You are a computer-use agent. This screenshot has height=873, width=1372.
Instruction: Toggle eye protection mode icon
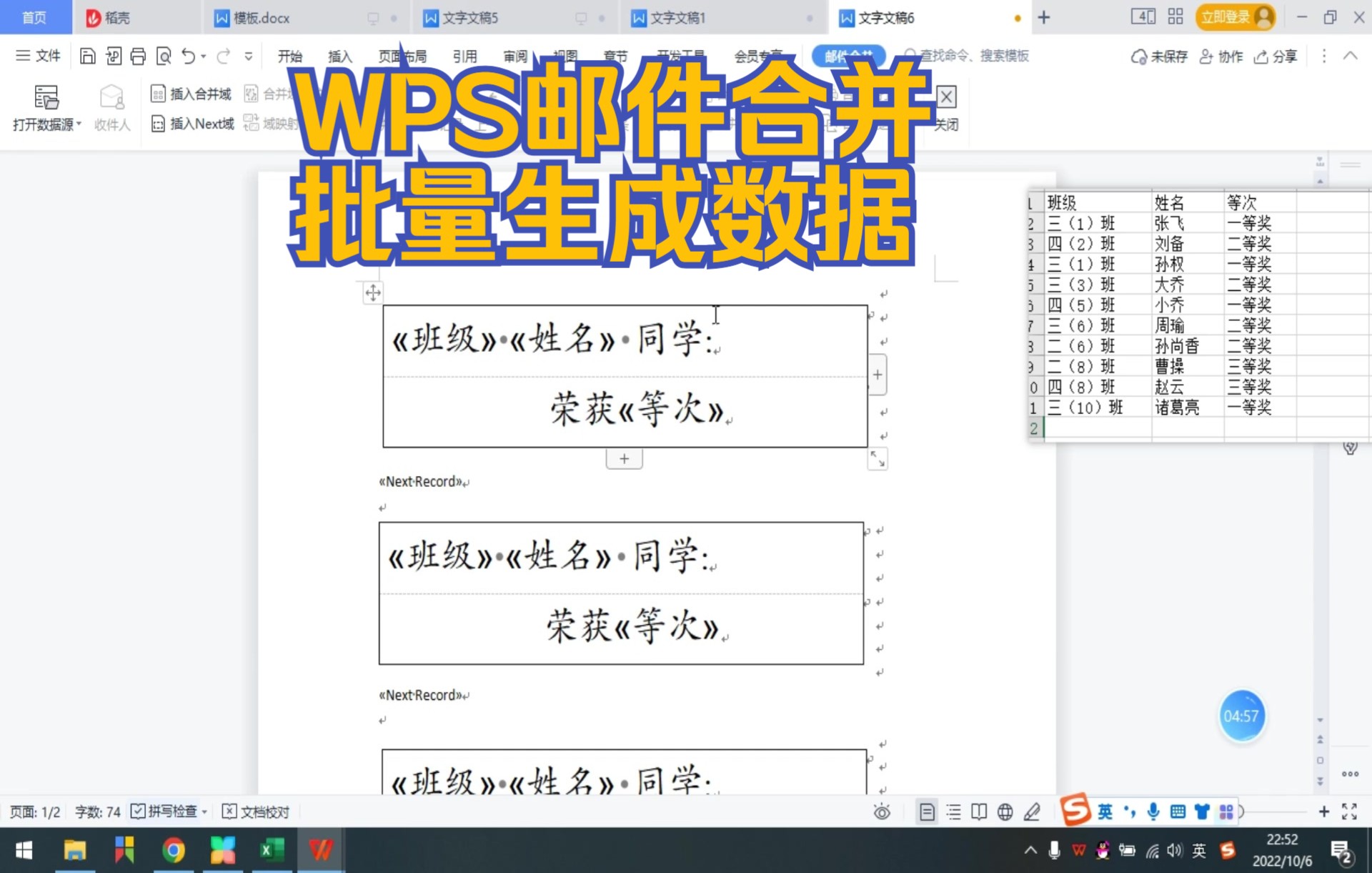[882, 812]
